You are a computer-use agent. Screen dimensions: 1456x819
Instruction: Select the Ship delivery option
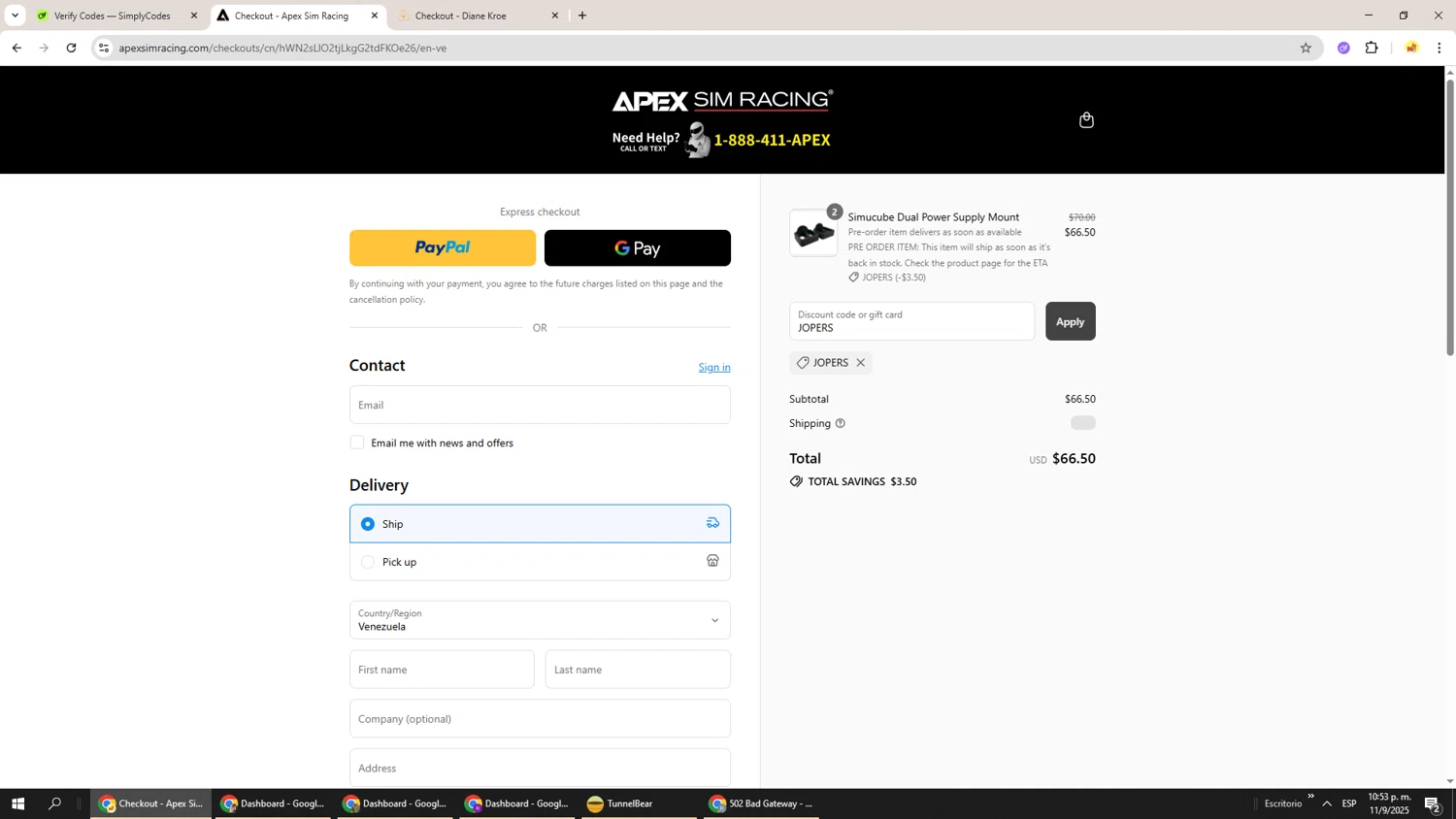point(540,524)
